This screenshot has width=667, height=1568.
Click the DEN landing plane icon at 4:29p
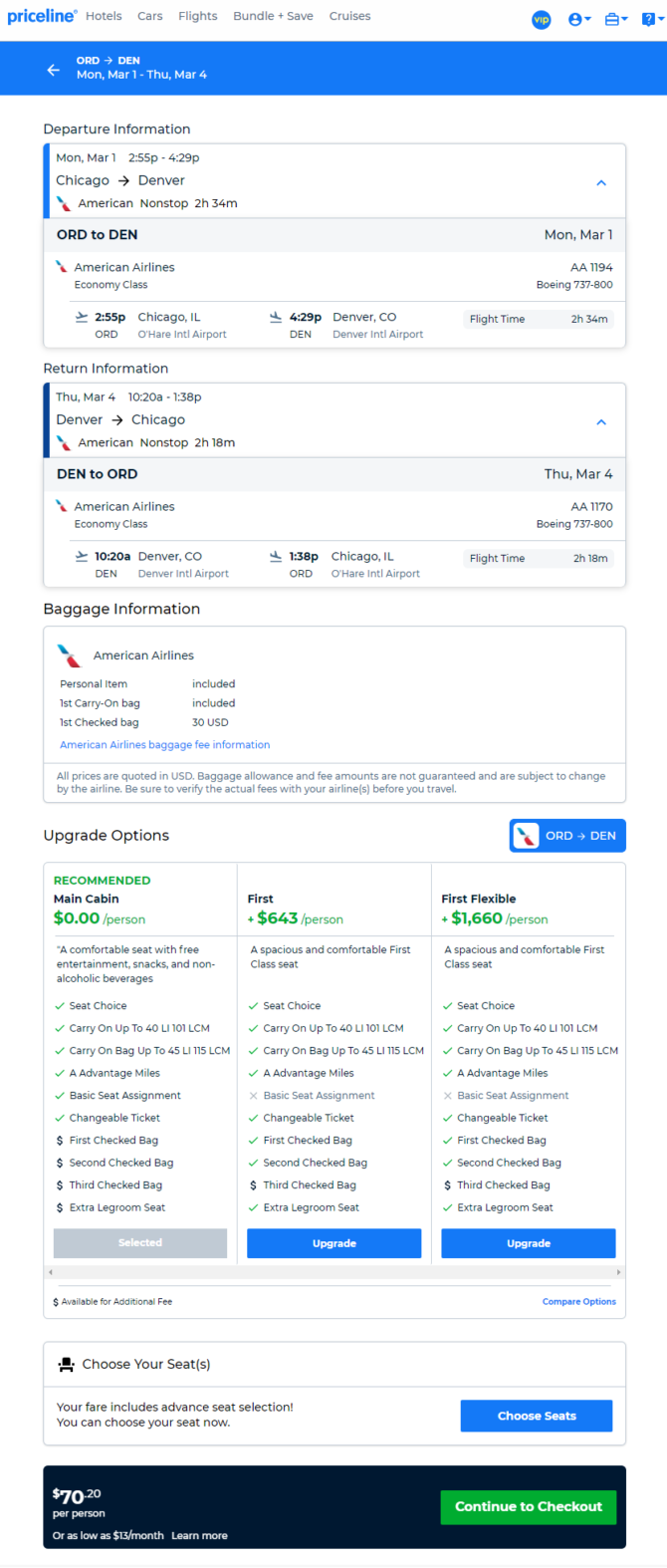click(x=276, y=317)
